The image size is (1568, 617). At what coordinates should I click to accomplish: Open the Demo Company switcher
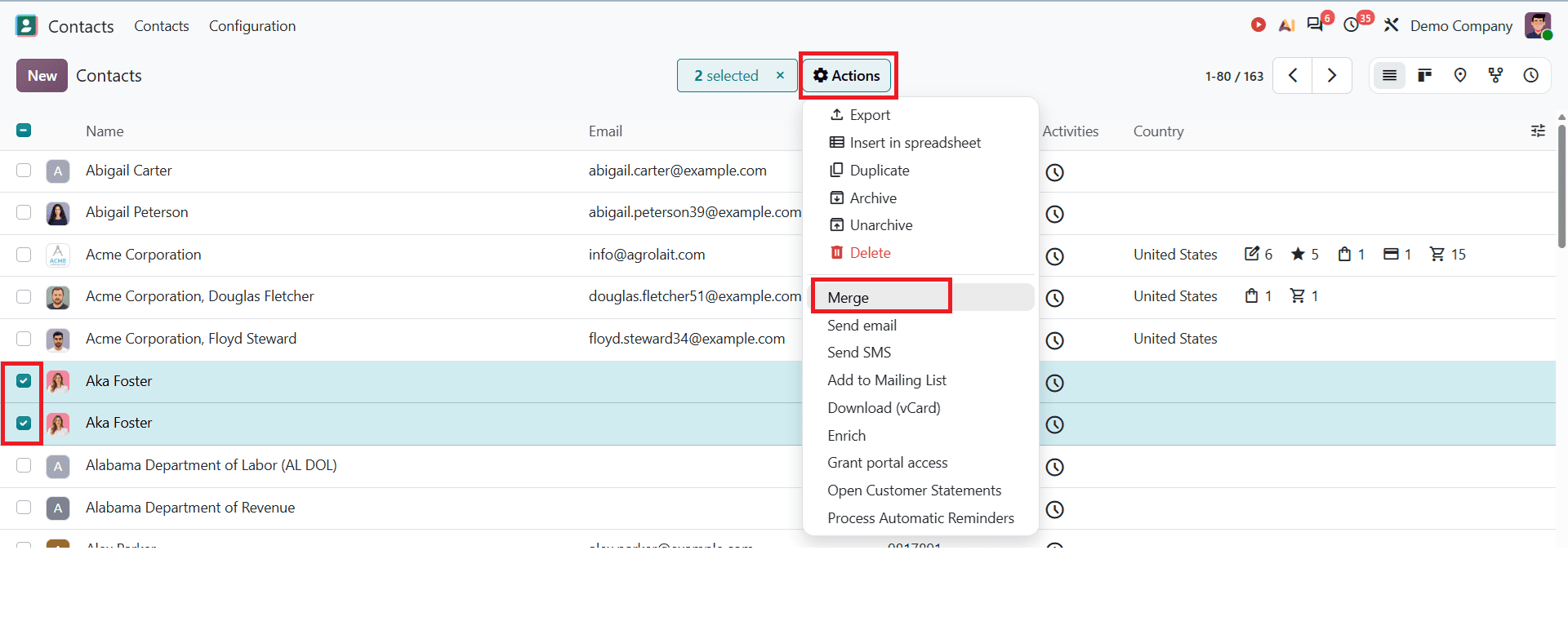pyautogui.click(x=1461, y=26)
